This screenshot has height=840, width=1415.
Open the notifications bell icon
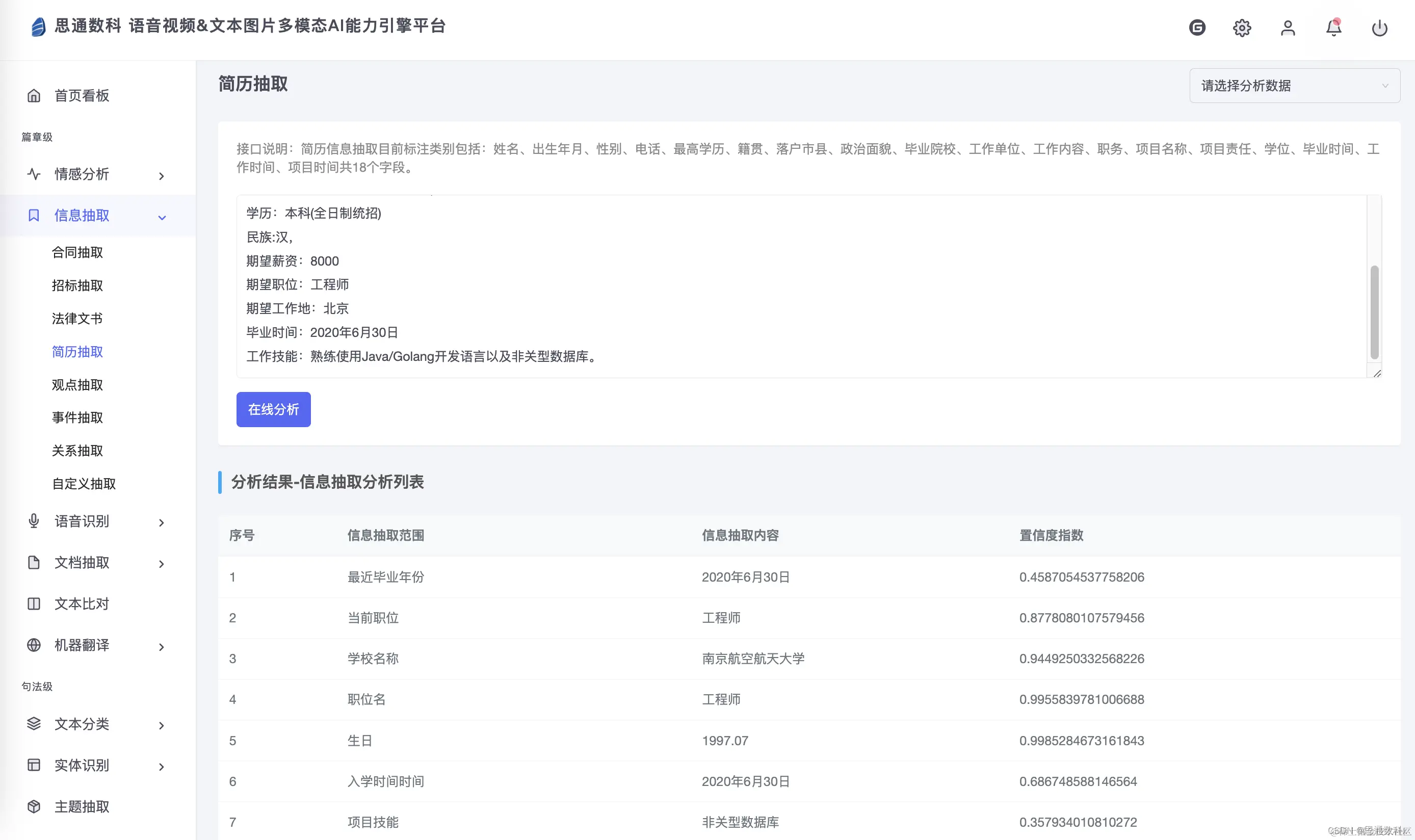(x=1333, y=28)
